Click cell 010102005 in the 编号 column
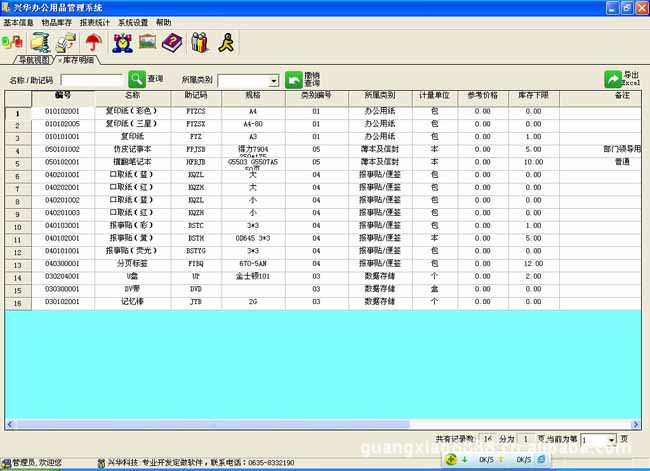The image size is (650, 471). pos(63,124)
